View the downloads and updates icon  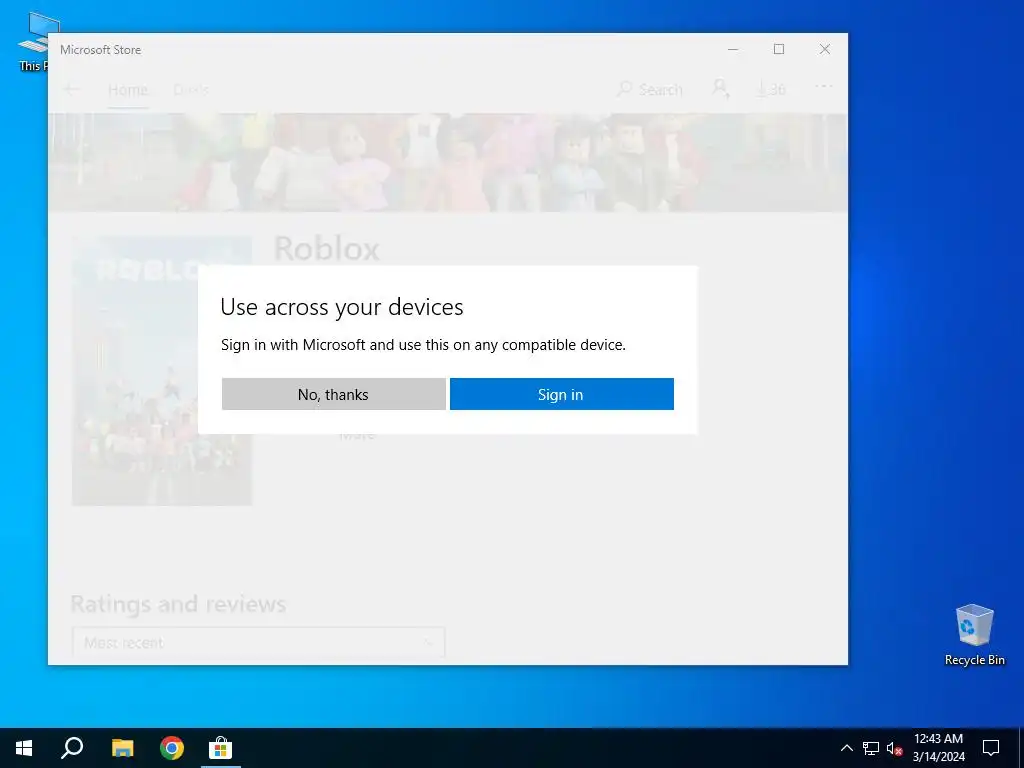coord(771,89)
